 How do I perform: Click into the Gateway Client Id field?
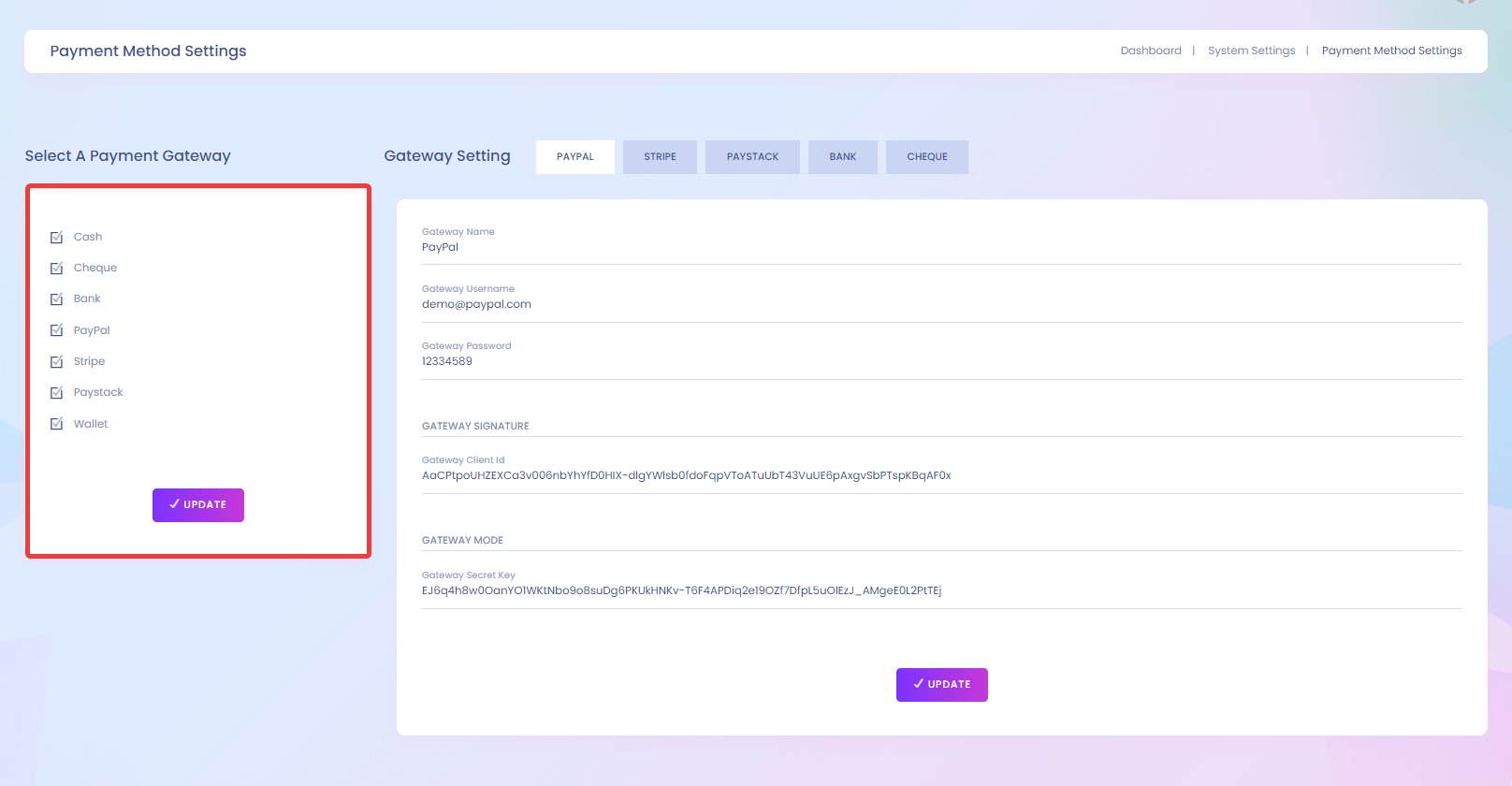(x=942, y=475)
